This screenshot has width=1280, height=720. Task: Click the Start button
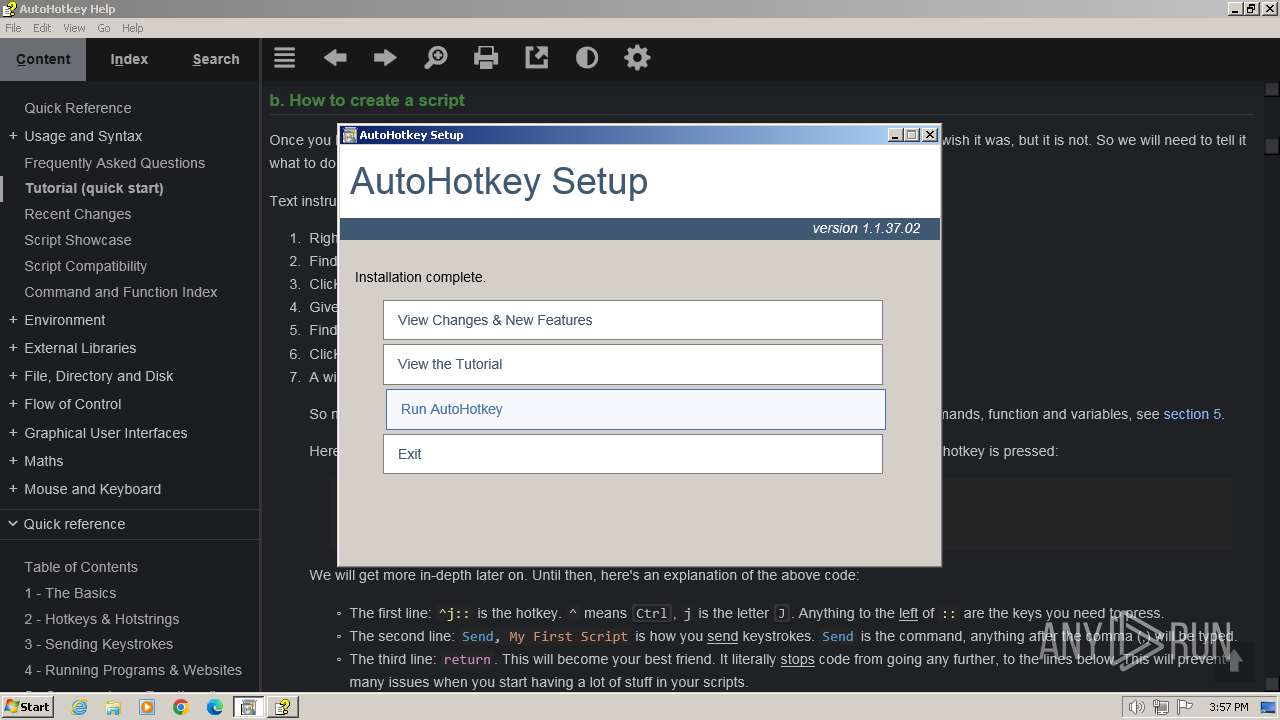tap(27, 707)
